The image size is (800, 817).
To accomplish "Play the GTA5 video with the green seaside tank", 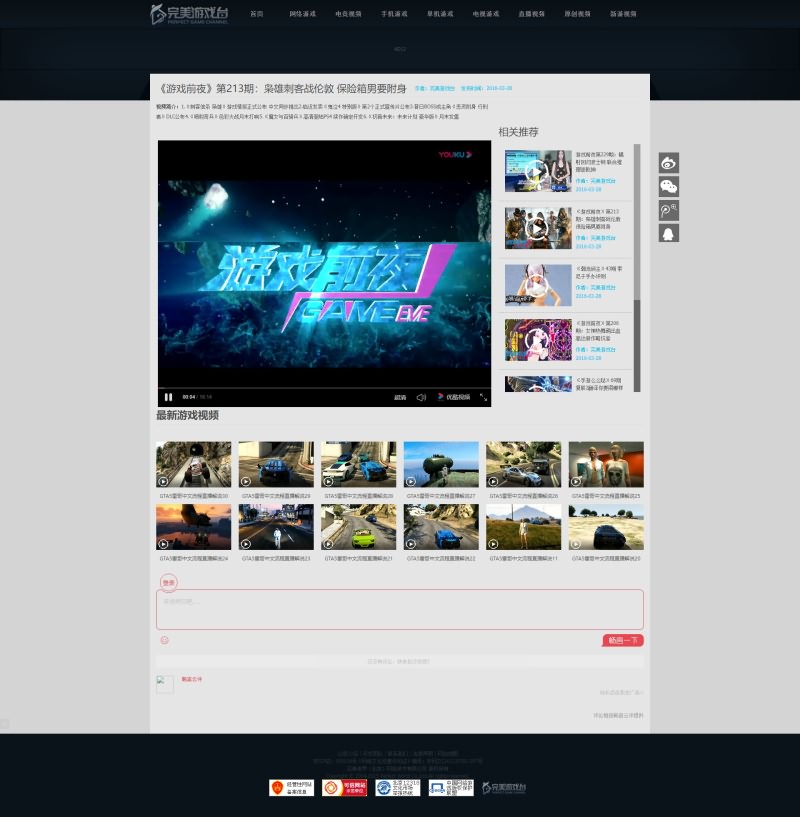I will [x=441, y=464].
